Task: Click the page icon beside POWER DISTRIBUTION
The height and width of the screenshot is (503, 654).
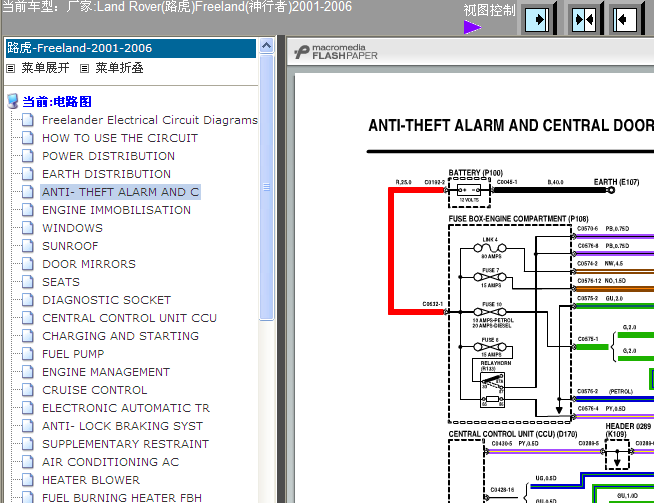Action: click(28, 156)
